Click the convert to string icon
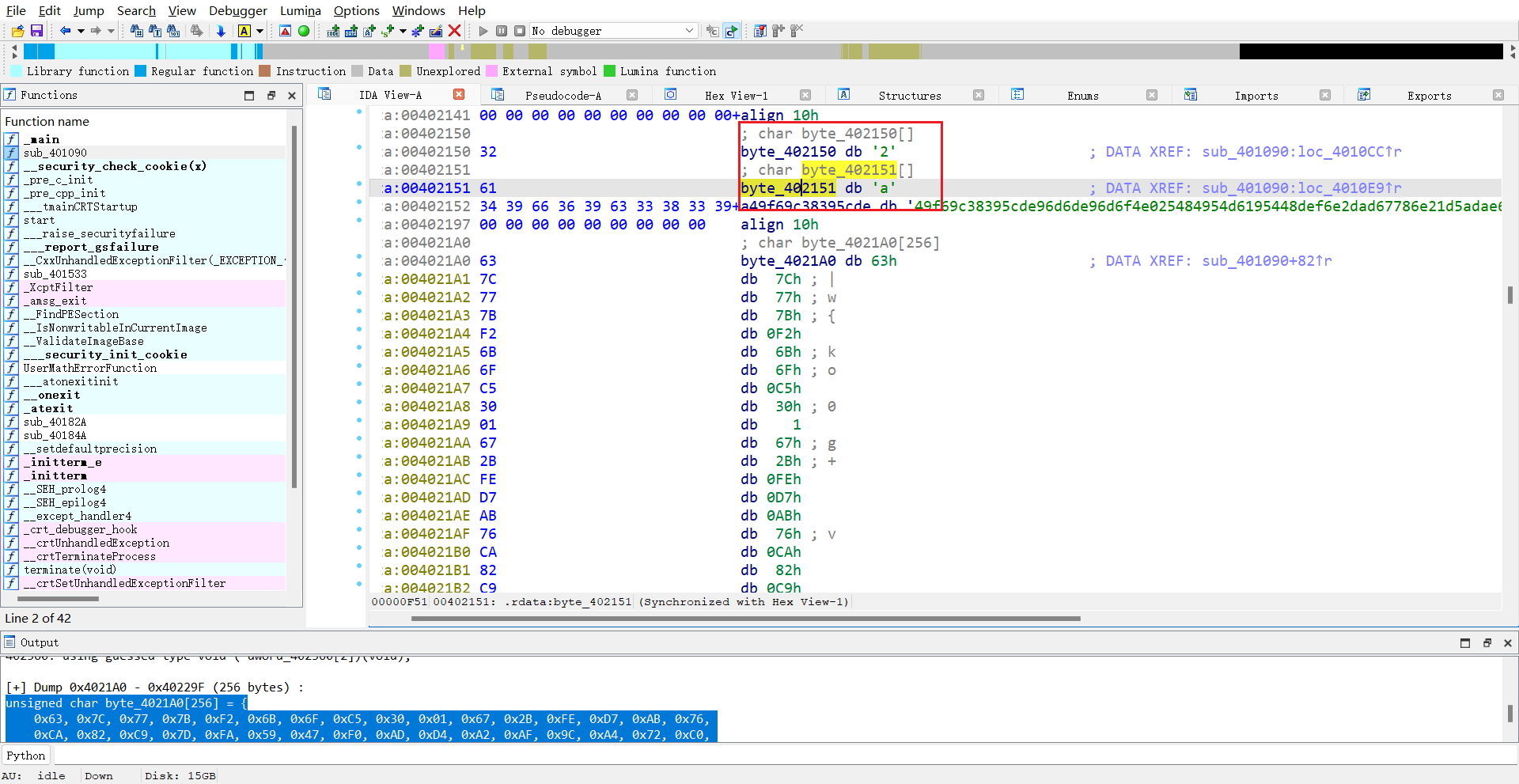This screenshot has height=784, width=1519. point(369,31)
